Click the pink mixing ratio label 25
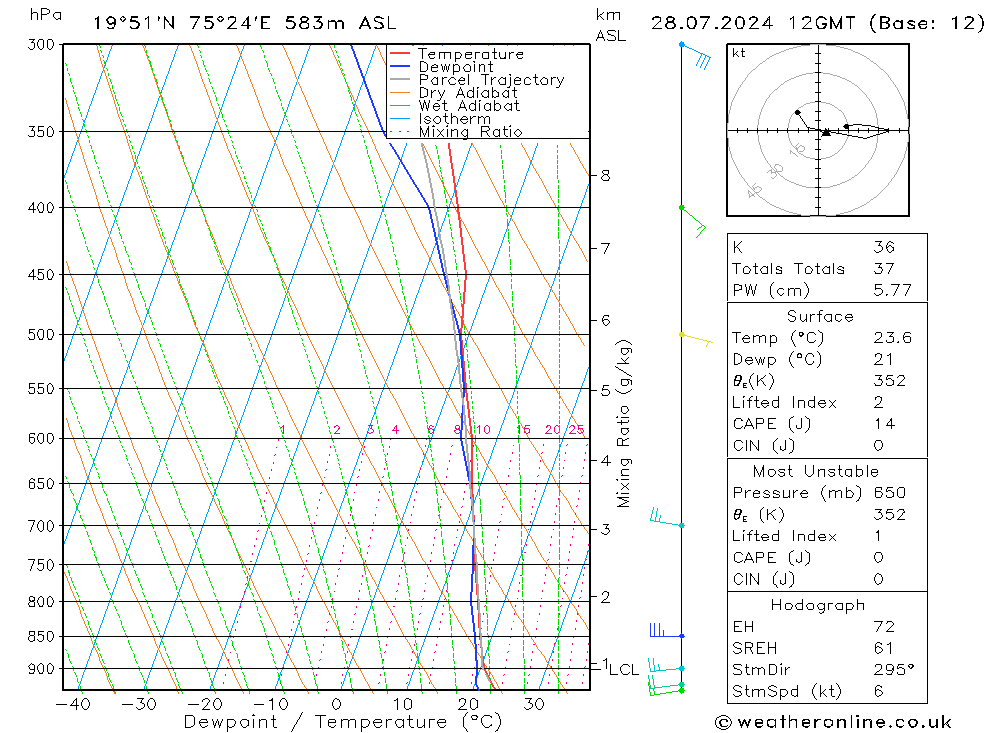Image resolution: width=1000 pixels, height=733 pixels. point(577,429)
